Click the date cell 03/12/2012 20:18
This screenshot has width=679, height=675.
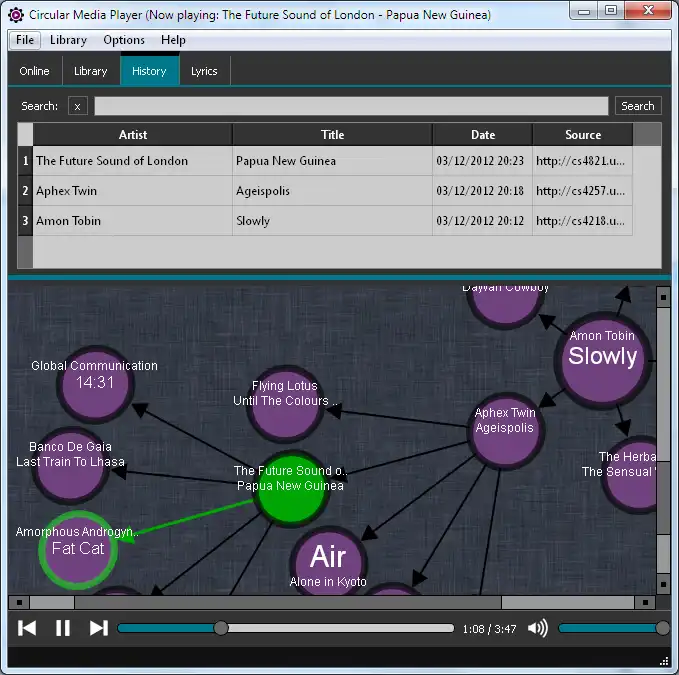click(x=482, y=191)
